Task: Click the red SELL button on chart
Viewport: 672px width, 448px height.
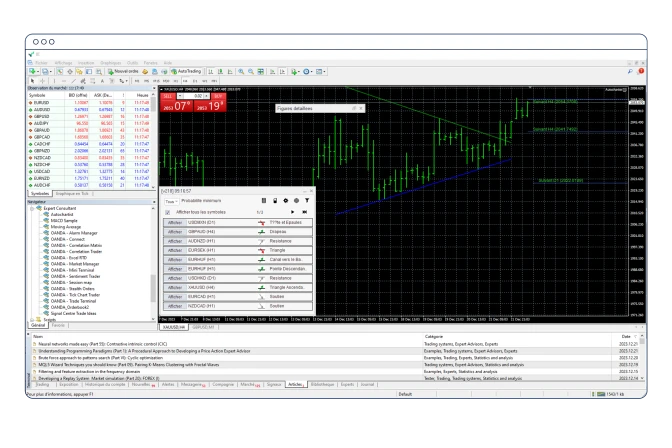Action: [x=168, y=96]
